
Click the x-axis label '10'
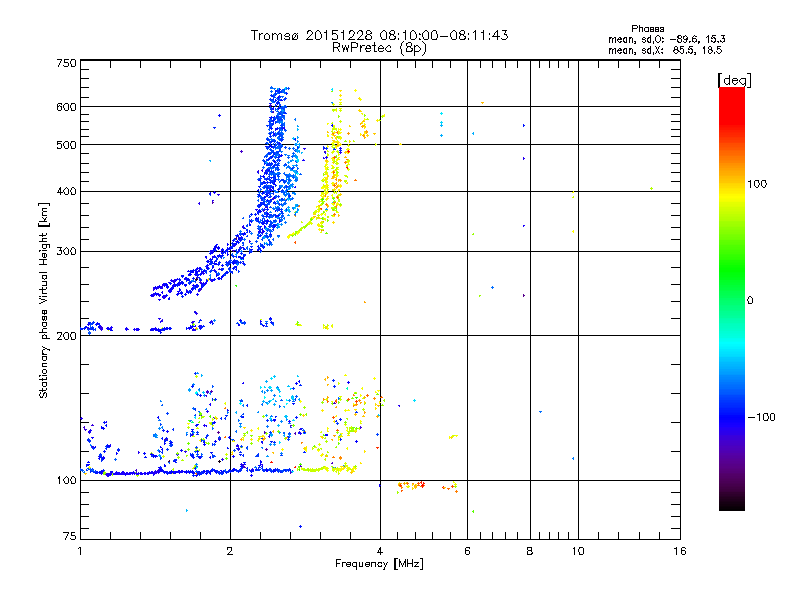point(578,551)
